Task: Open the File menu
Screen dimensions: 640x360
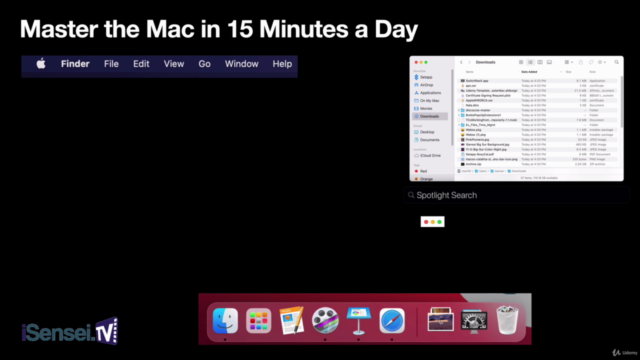Action: pyautogui.click(x=111, y=64)
